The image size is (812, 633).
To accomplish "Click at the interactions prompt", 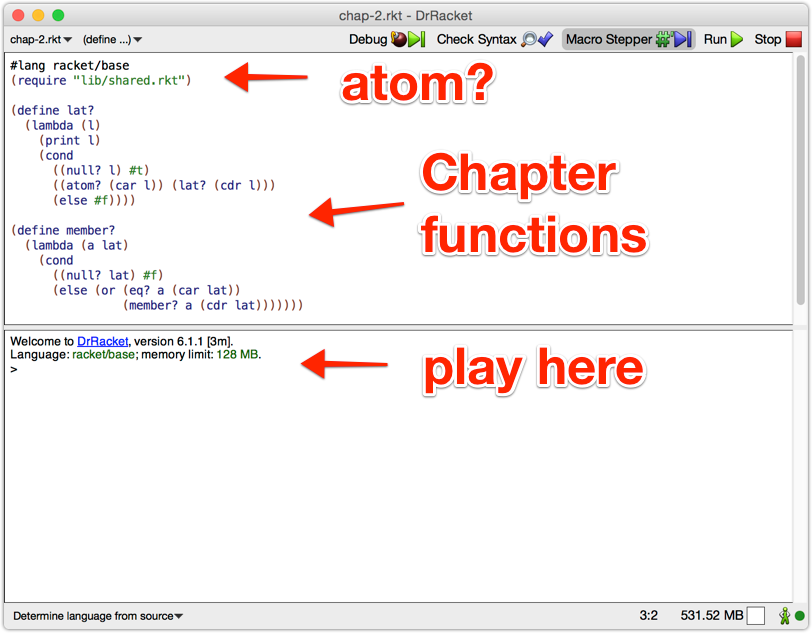I will tap(14, 369).
